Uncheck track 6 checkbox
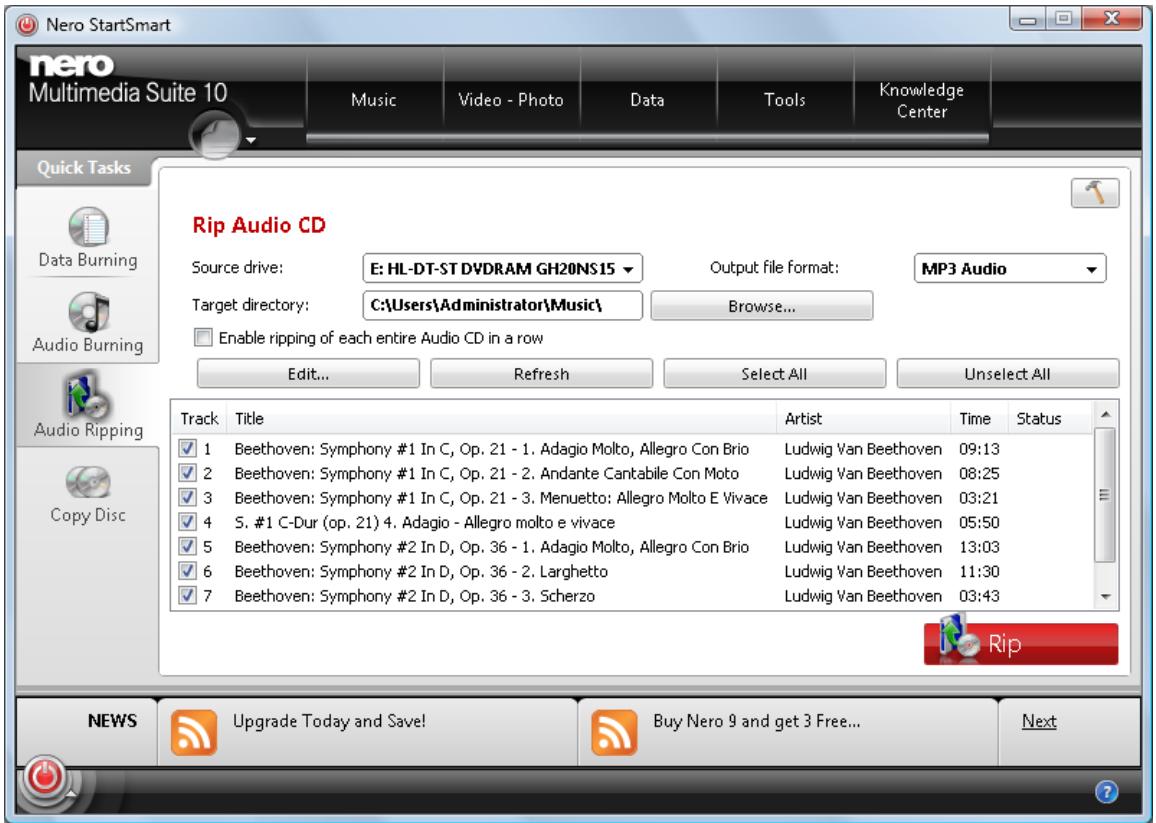 [188, 571]
